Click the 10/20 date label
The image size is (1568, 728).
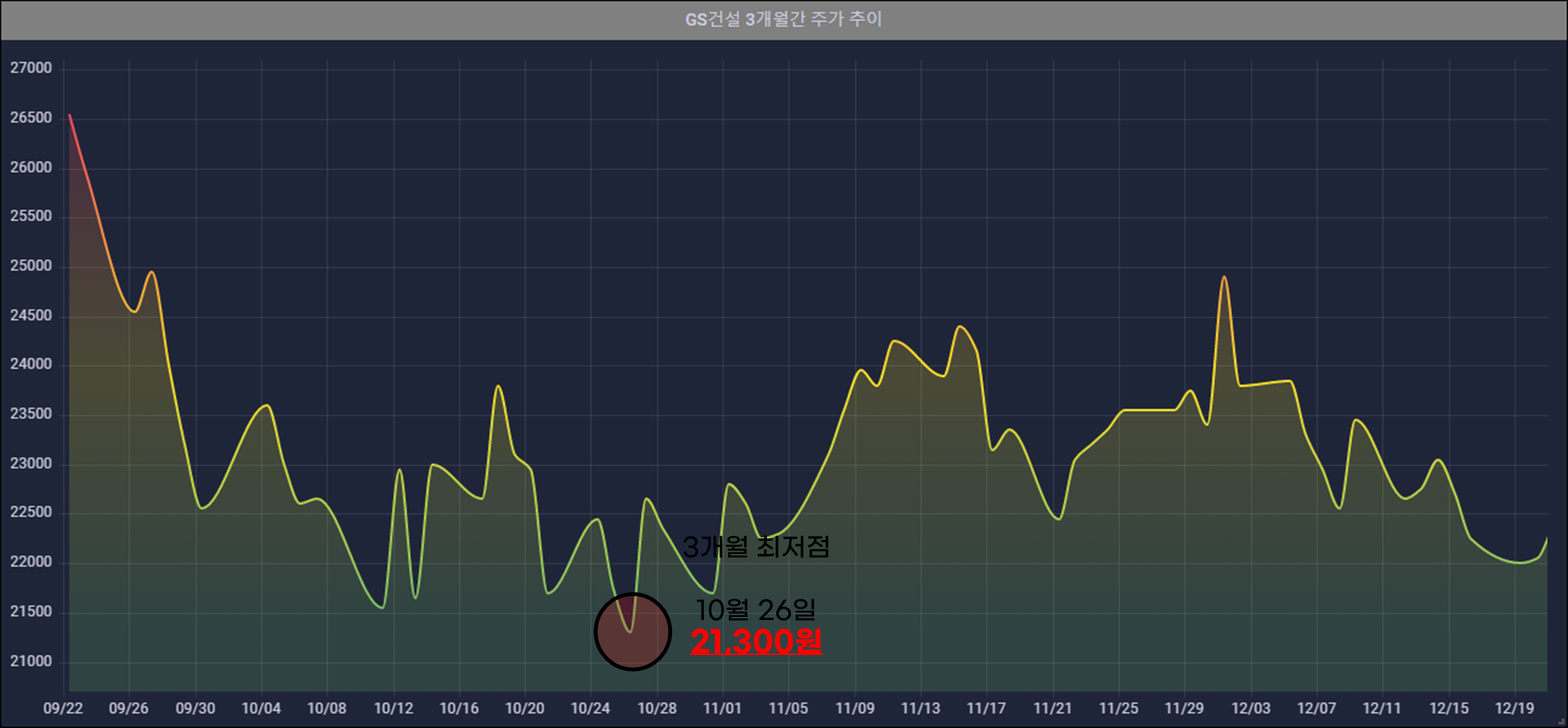coord(525,709)
